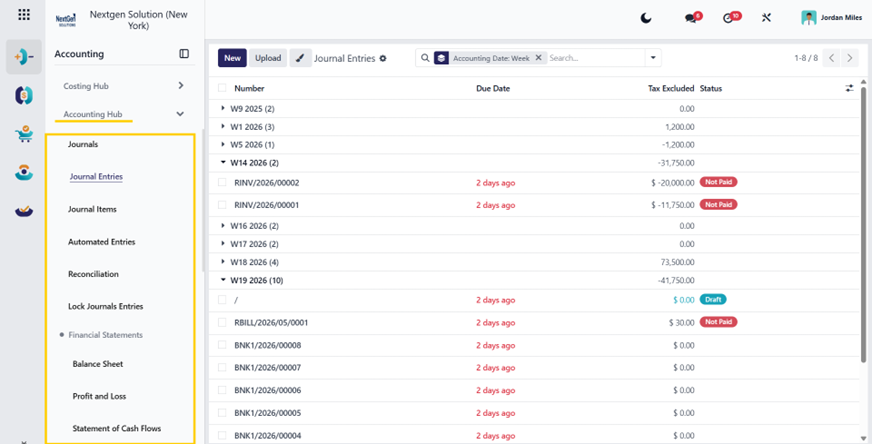Viewport: 872px width, 444px height.
Task: Click the Upload button
Action: pos(268,58)
